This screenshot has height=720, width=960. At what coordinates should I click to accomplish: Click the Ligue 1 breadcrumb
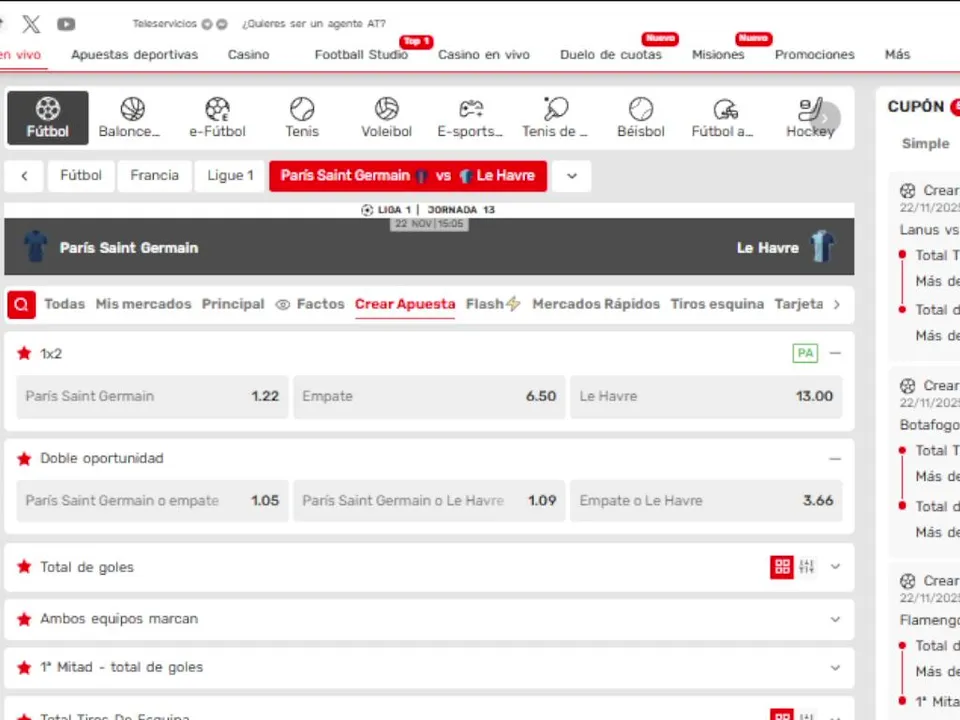(x=230, y=176)
